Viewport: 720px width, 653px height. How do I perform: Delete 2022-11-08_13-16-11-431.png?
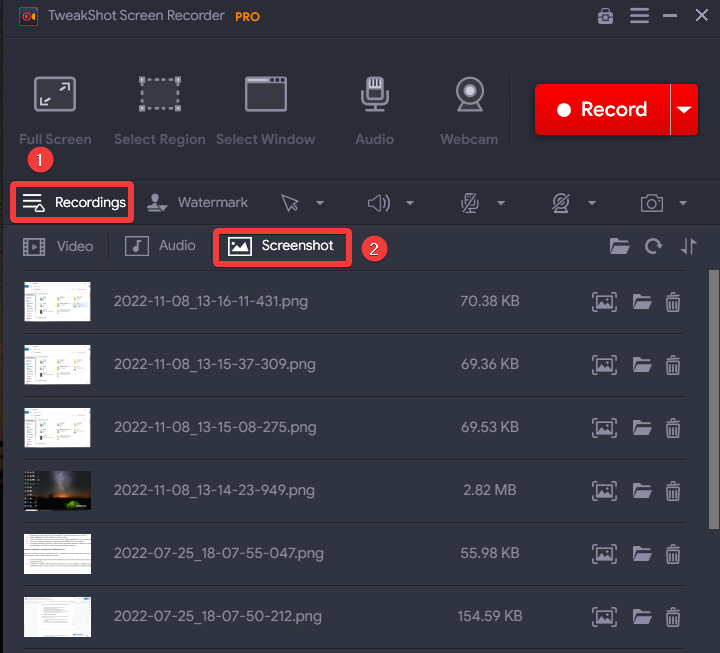(x=673, y=302)
